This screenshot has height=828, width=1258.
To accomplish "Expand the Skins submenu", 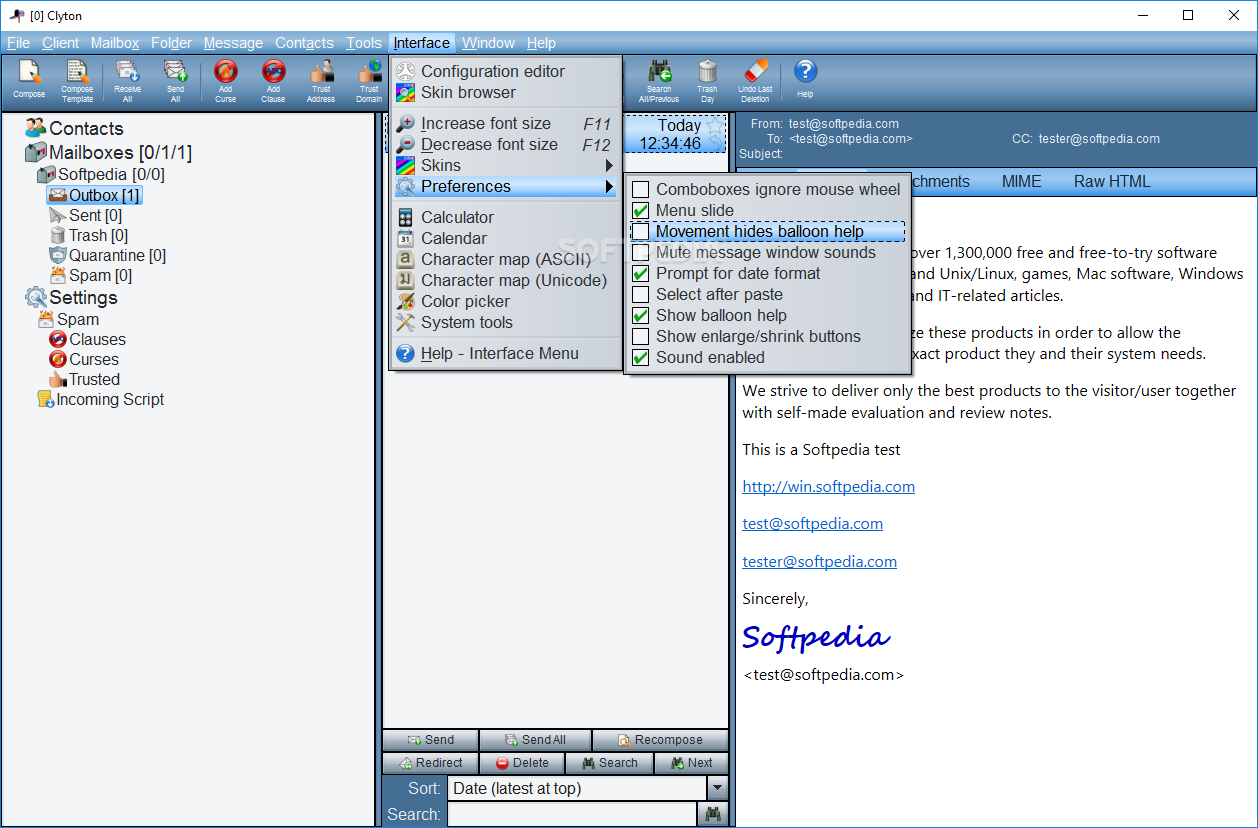I will tap(505, 165).
